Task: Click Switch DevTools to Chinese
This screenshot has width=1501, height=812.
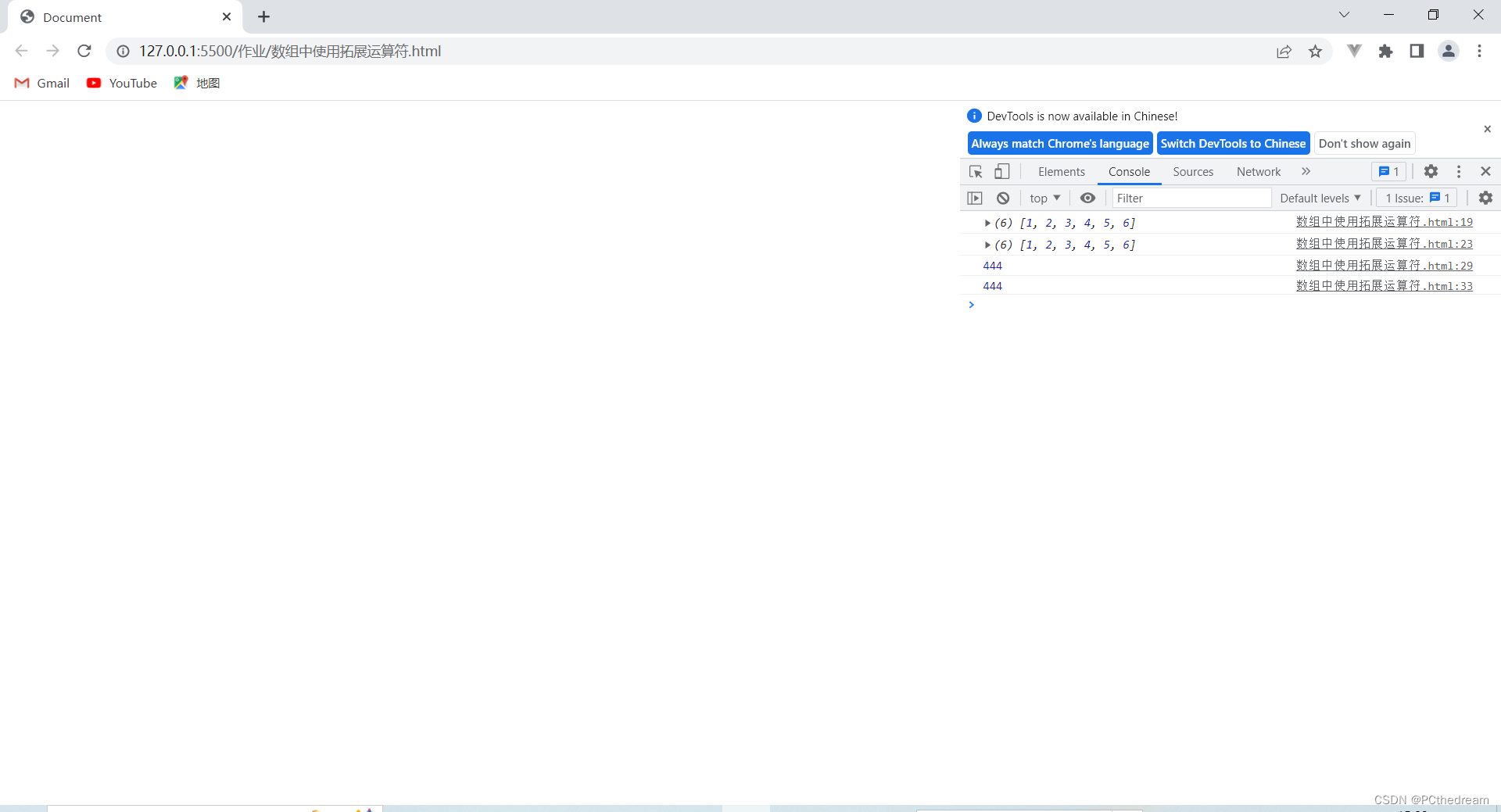Action: 1233,143
